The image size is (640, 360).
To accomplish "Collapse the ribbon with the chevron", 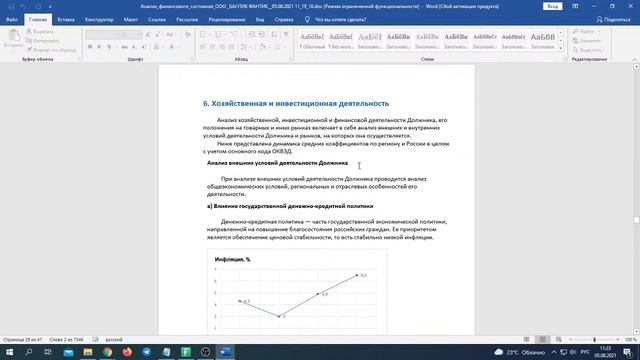I will (635, 60).
